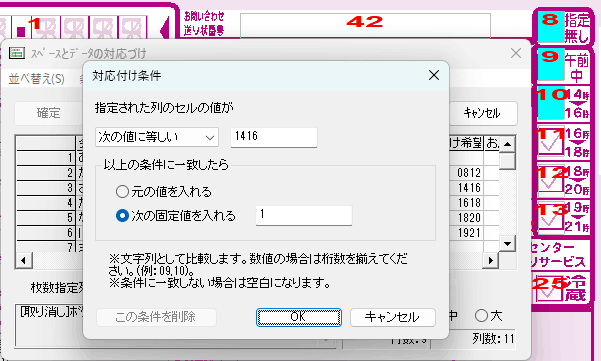The width and height of the screenshot is (601, 361).
Task: Close the スペースとデータの対応づけ window
Action: point(516,53)
